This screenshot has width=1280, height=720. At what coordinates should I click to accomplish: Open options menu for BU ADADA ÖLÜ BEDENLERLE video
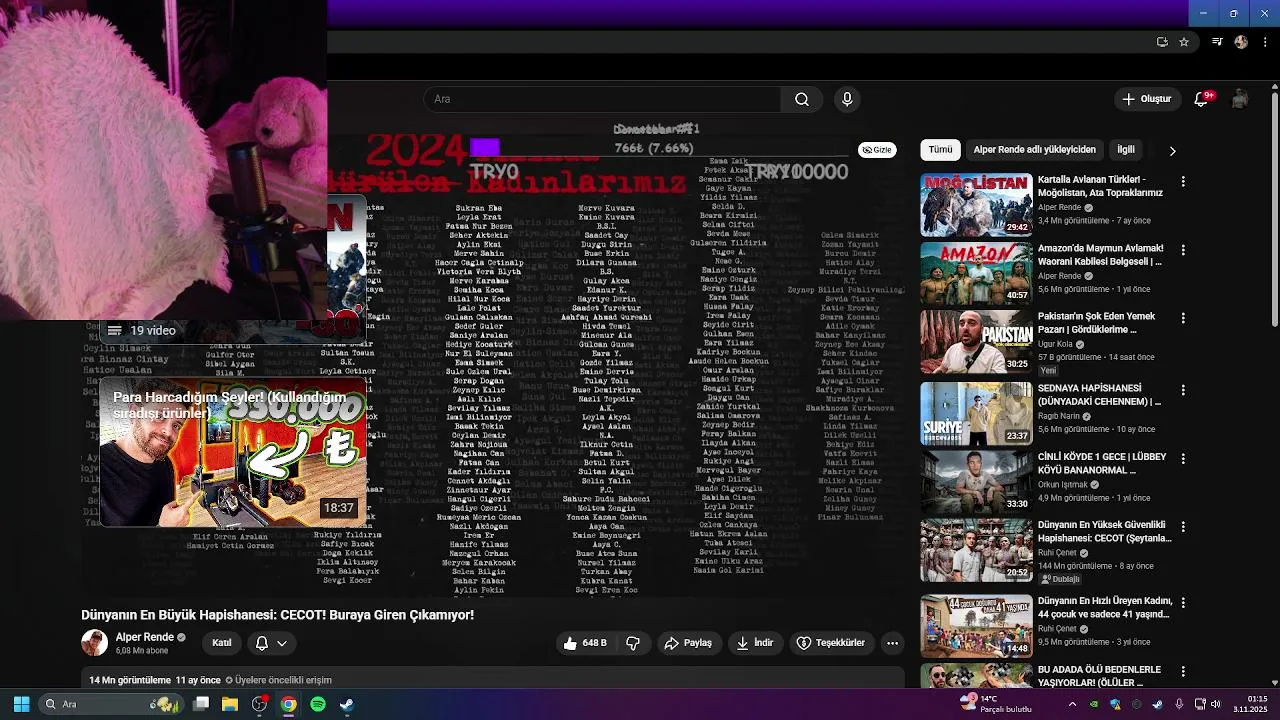(1183, 671)
